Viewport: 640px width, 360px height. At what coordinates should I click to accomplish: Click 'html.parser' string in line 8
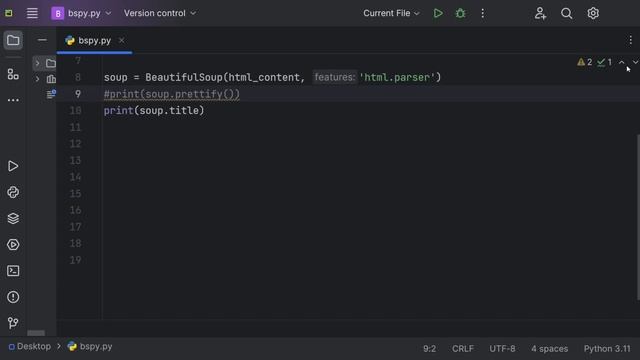click(397, 77)
